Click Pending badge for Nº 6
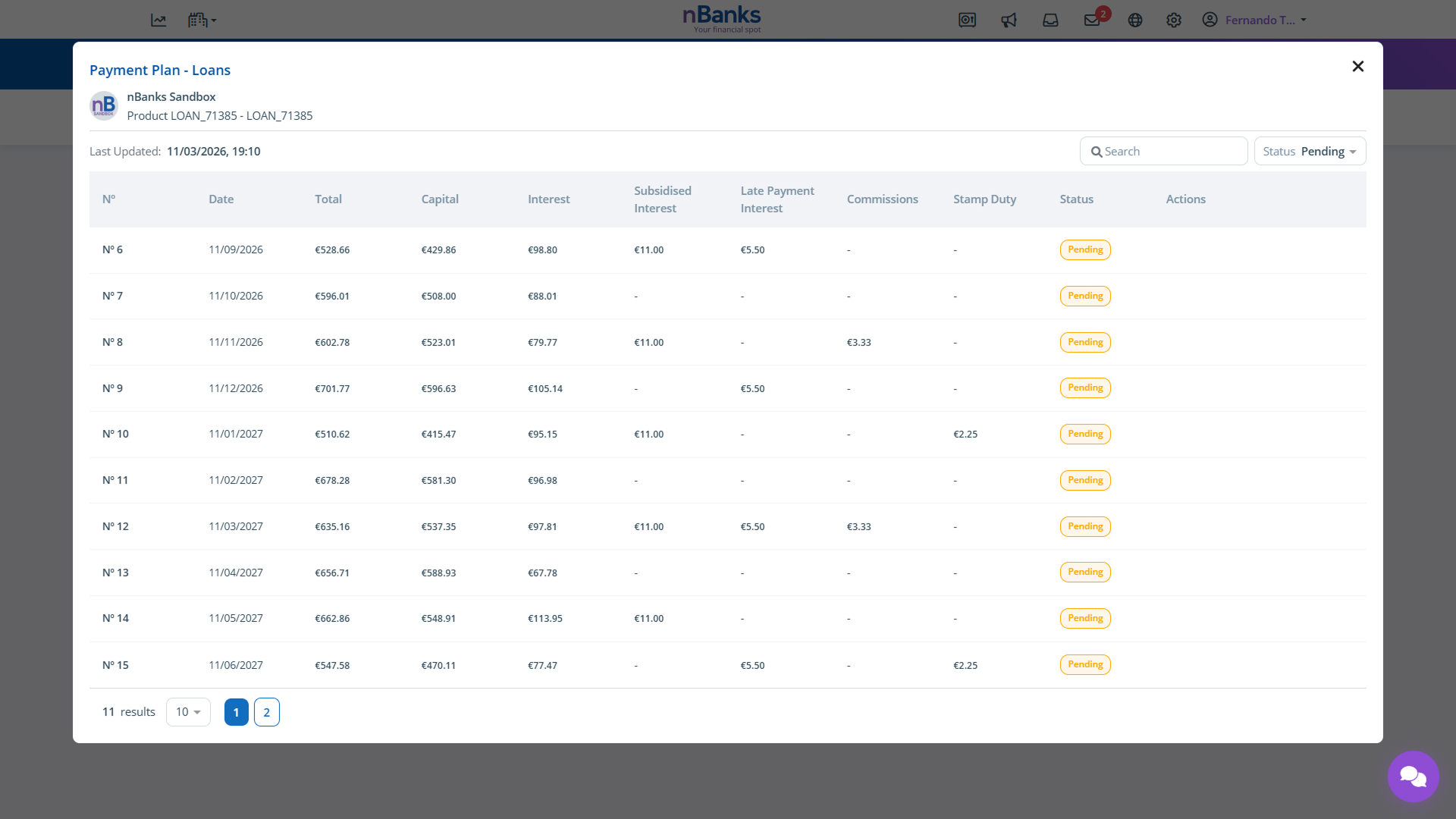Screen dimensions: 1456x819 point(1085,250)
